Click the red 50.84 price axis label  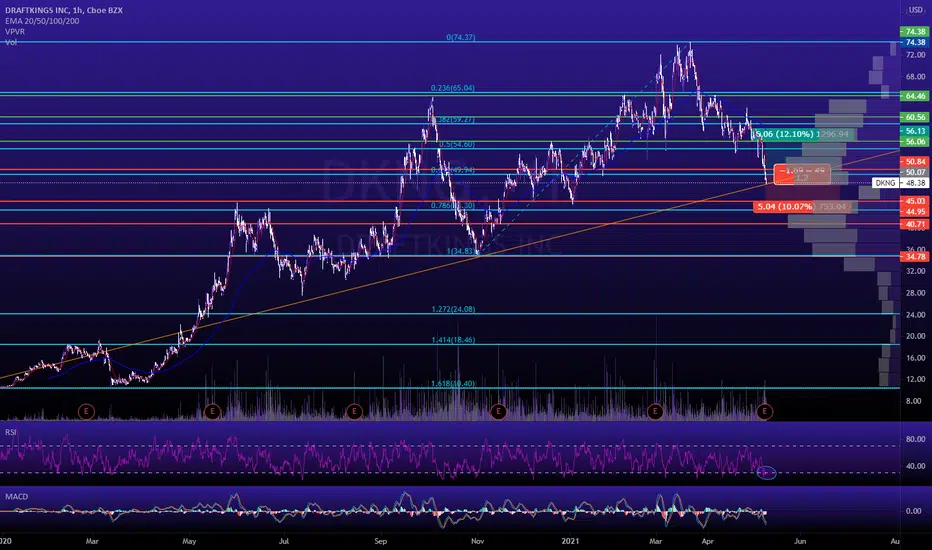click(x=915, y=162)
